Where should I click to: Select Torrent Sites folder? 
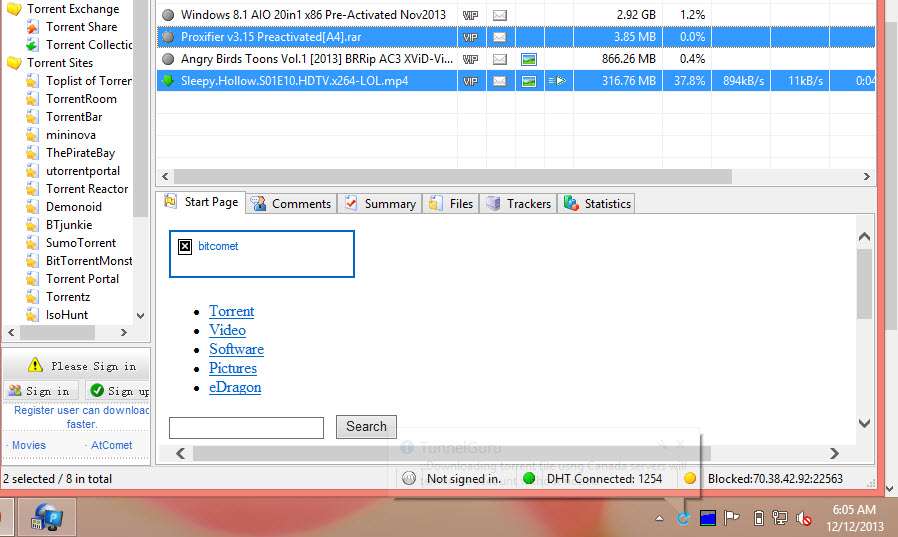[x=60, y=63]
